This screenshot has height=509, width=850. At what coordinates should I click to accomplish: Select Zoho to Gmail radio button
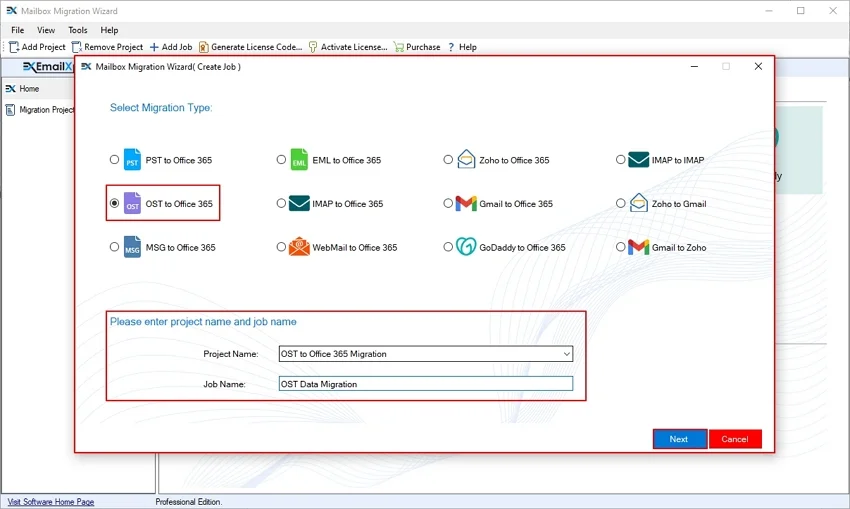620,203
